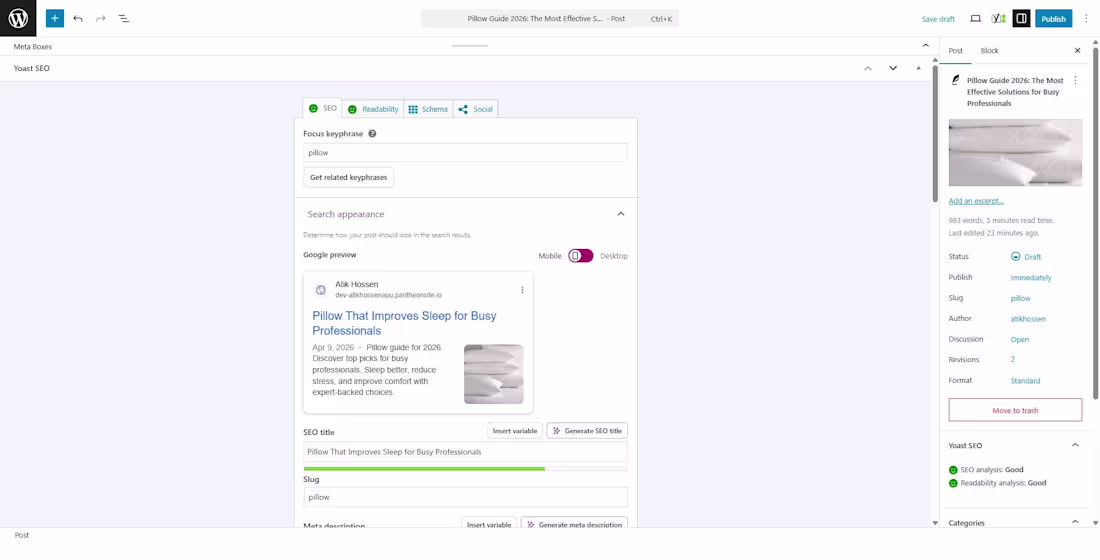Click the Focus keyphrase input field
Image resolution: width=1100 pixels, height=560 pixels.
point(465,152)
